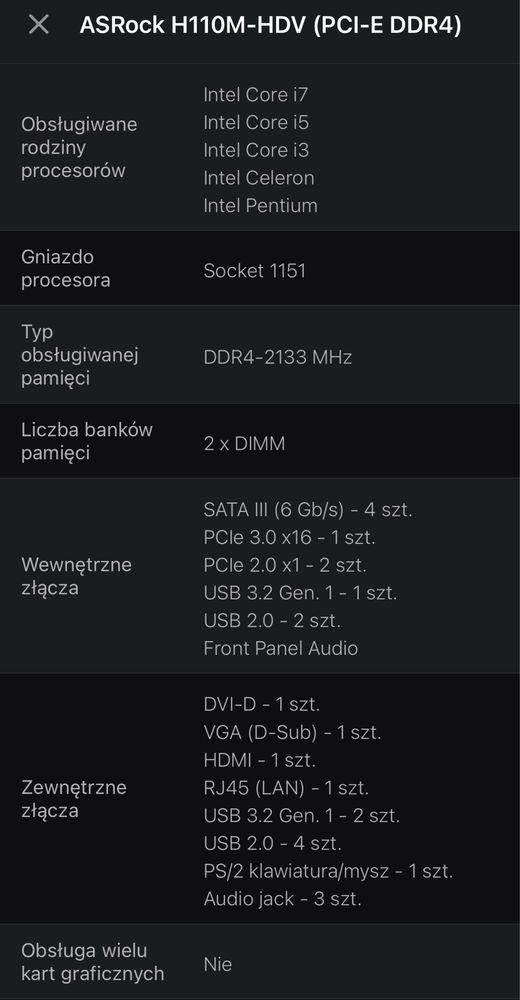Tap the Intel Pentium processor family
Viewport: 520px width, 1000px height.
(x=260, y=205)
